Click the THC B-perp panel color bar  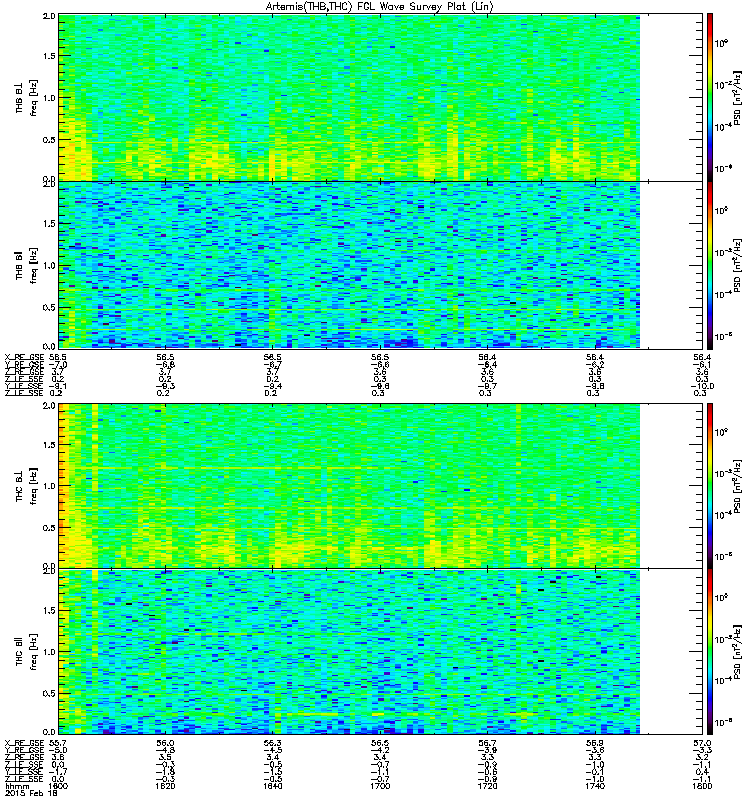click(710, 486)
